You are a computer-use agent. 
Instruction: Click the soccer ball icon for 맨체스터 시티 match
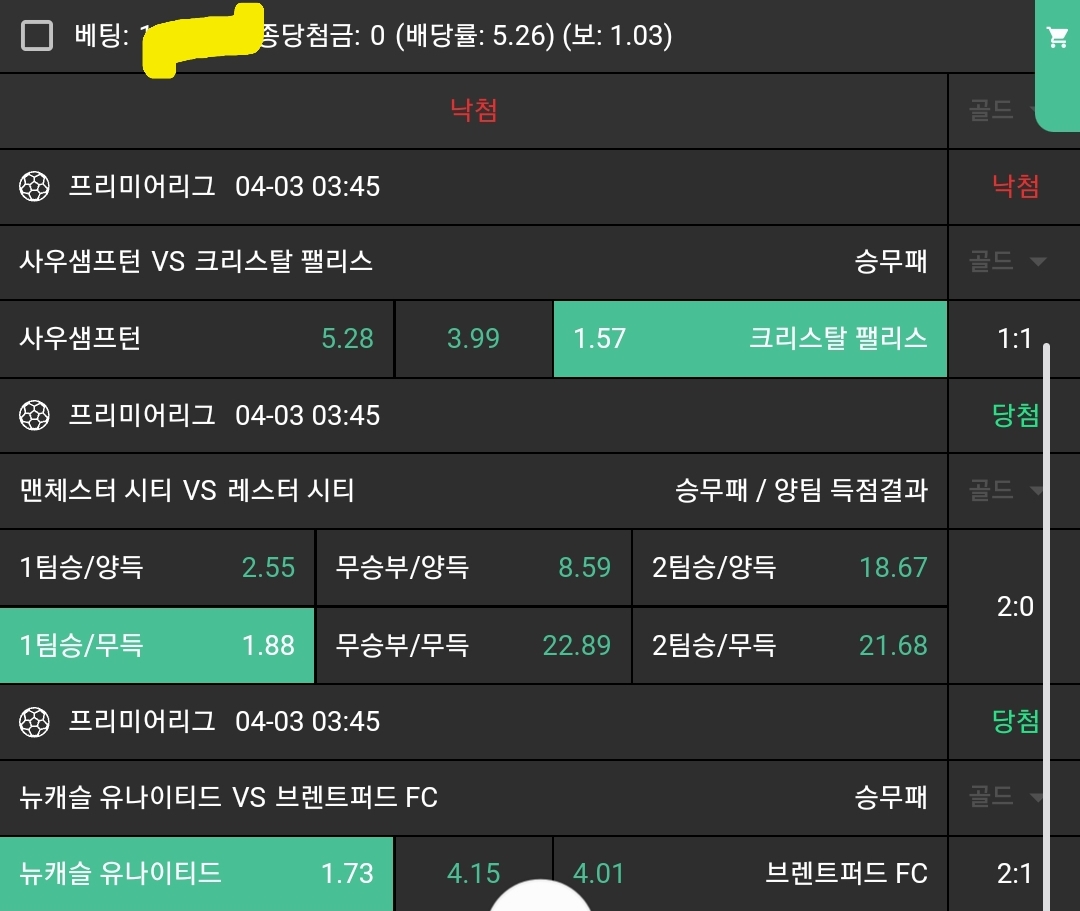tap(35, 416)
